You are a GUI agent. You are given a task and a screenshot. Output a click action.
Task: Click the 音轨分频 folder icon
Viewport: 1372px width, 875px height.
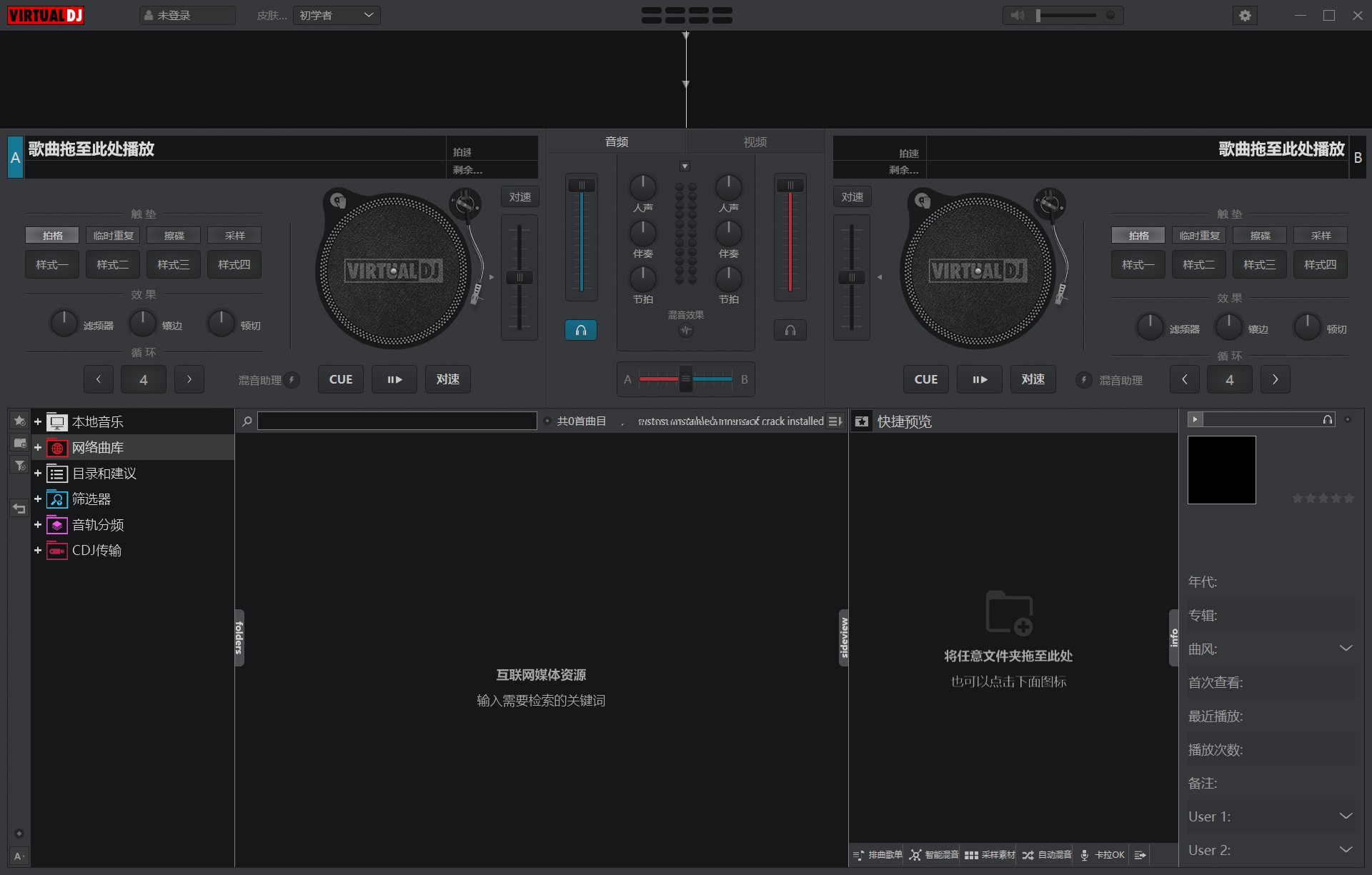pos(57,525)
